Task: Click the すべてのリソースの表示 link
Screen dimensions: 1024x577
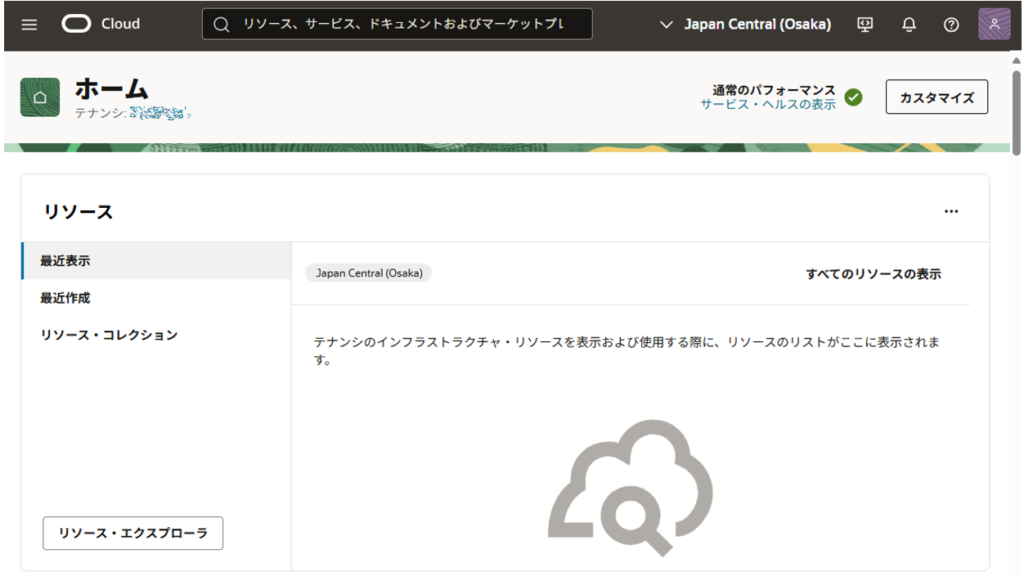Action: [873, 274]
